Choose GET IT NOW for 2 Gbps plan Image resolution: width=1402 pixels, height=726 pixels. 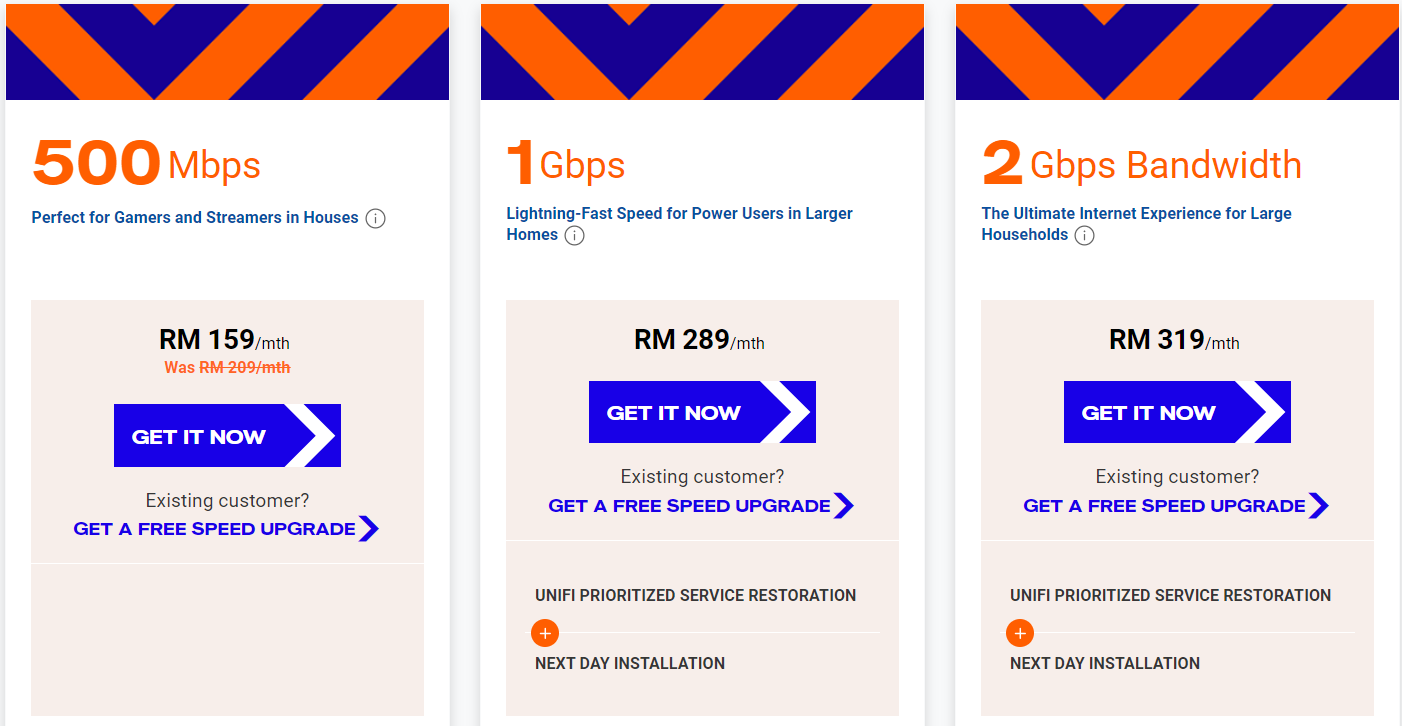(1177, 412)
